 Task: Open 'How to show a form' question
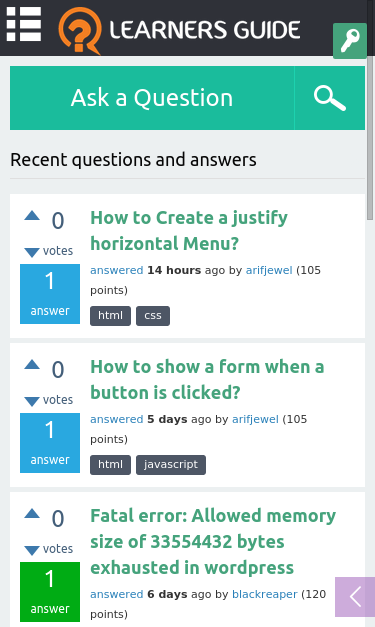207,379
